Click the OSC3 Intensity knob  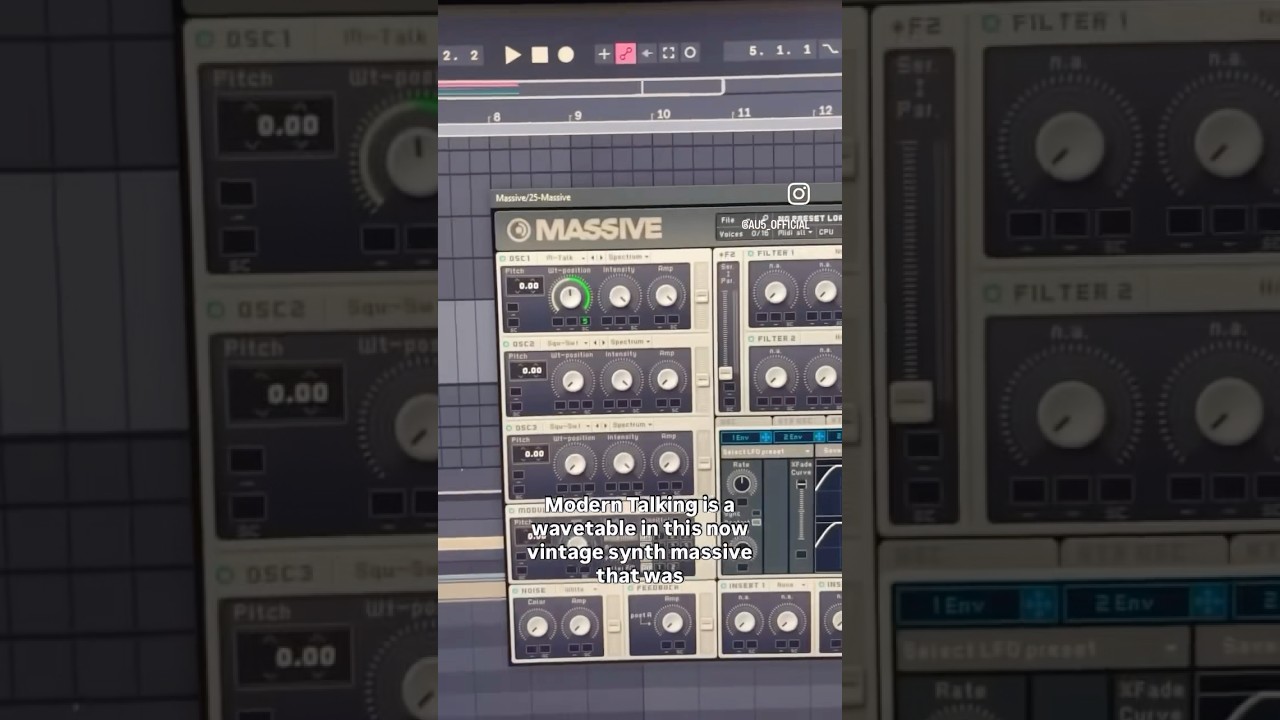[x=624, y=462]
